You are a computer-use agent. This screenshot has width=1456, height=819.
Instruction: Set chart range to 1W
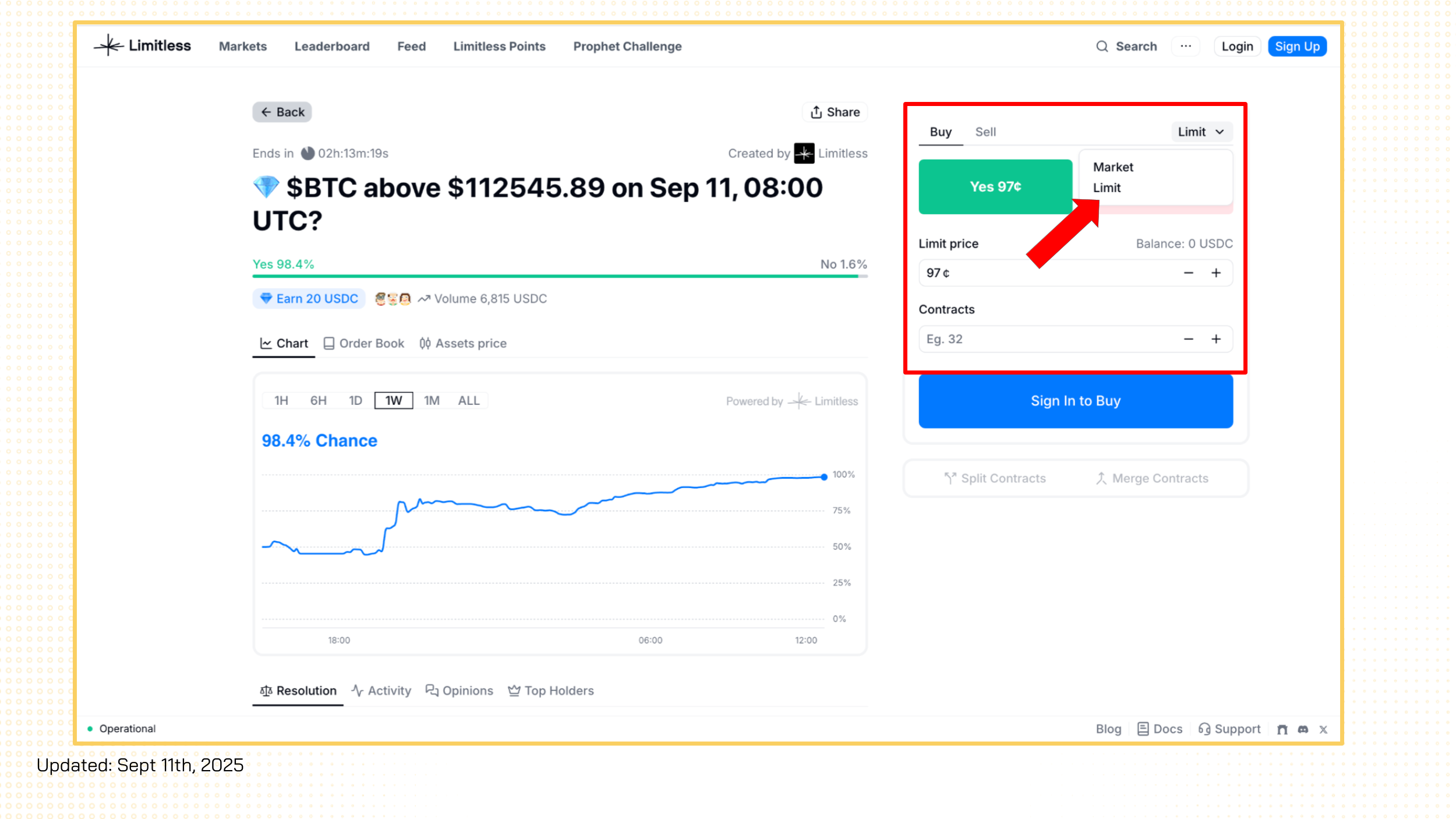(x=394, y=400)
